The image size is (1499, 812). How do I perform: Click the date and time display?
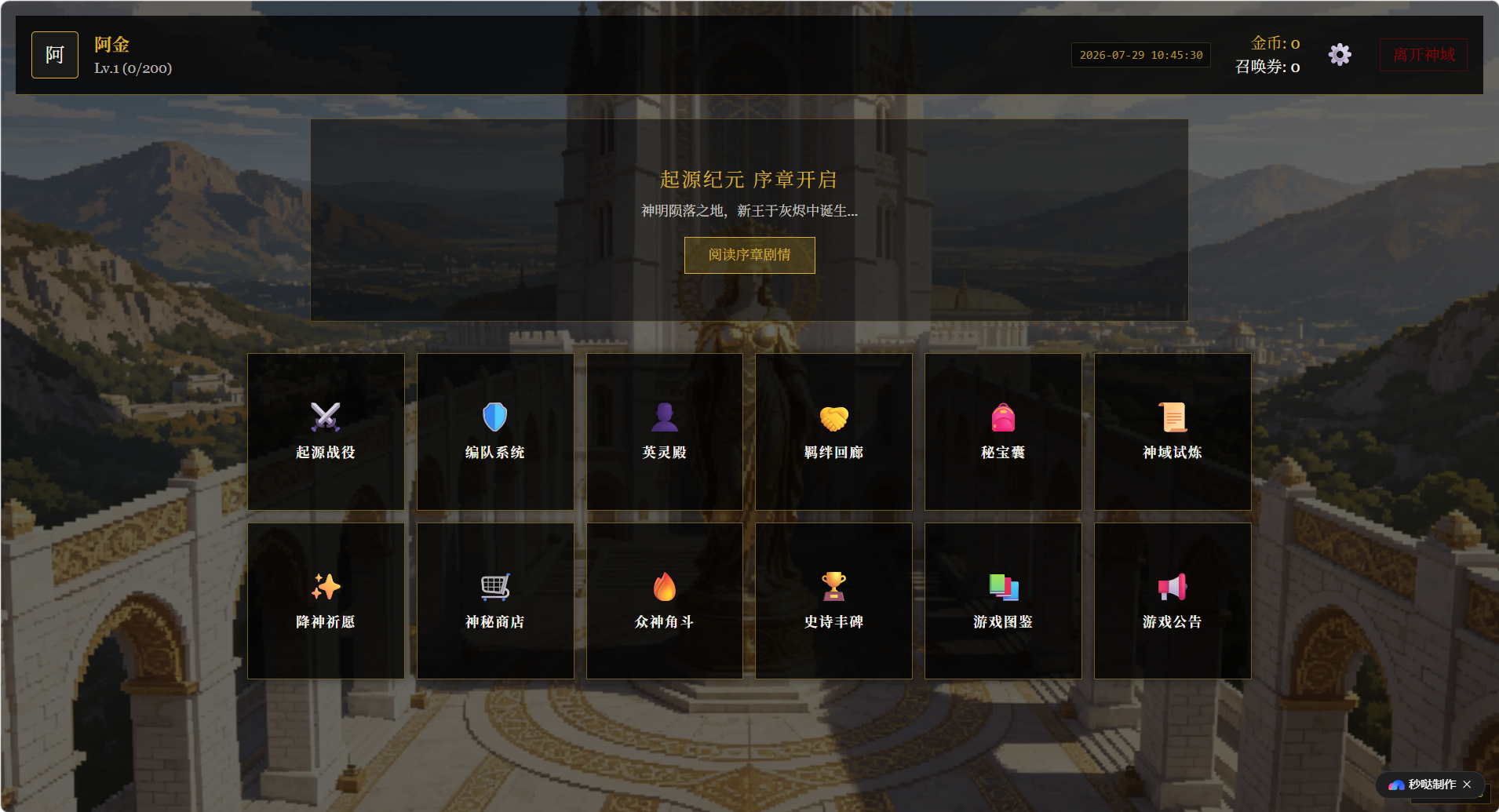[1141, 55]
